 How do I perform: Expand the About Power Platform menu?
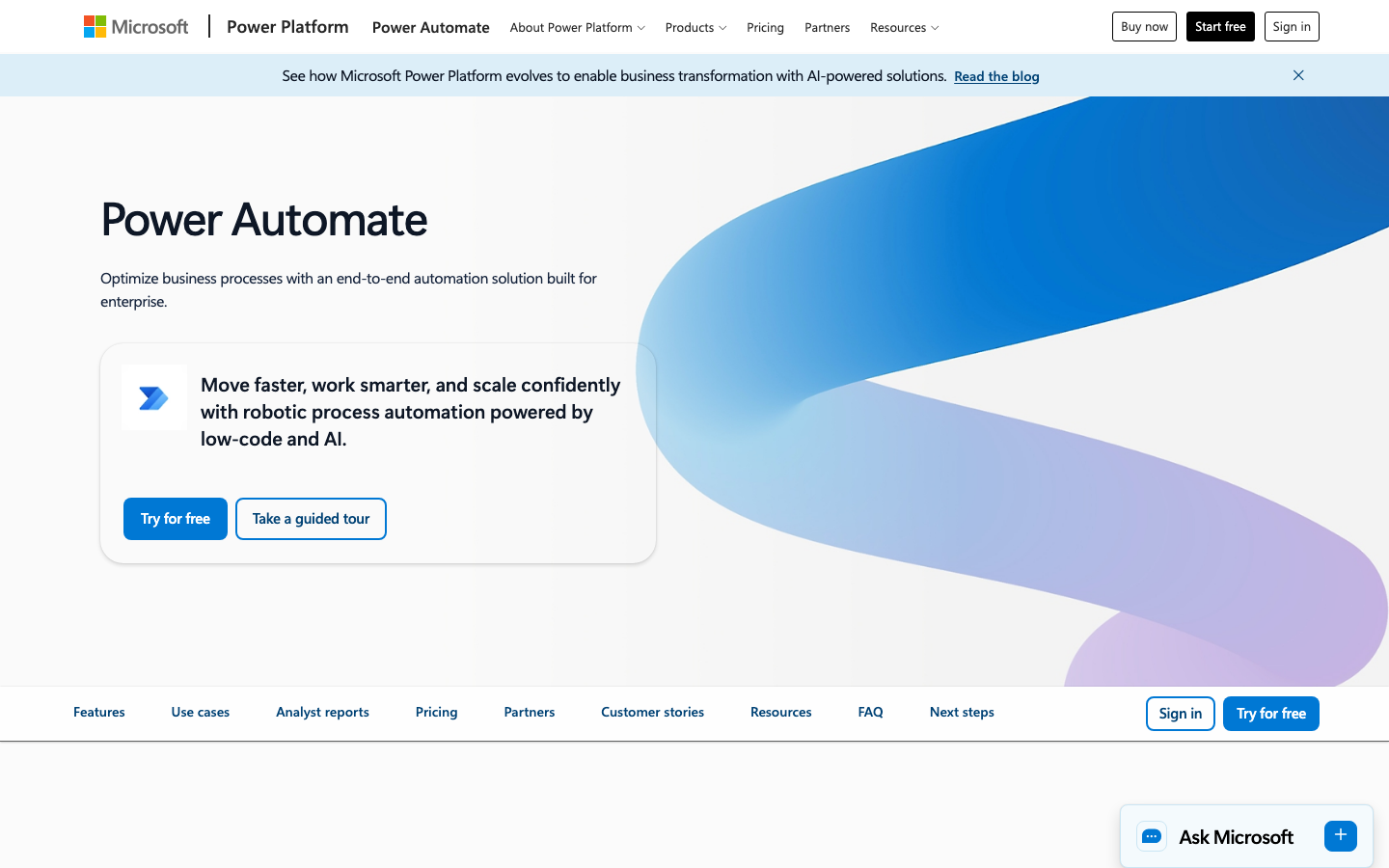coord(578,27)
